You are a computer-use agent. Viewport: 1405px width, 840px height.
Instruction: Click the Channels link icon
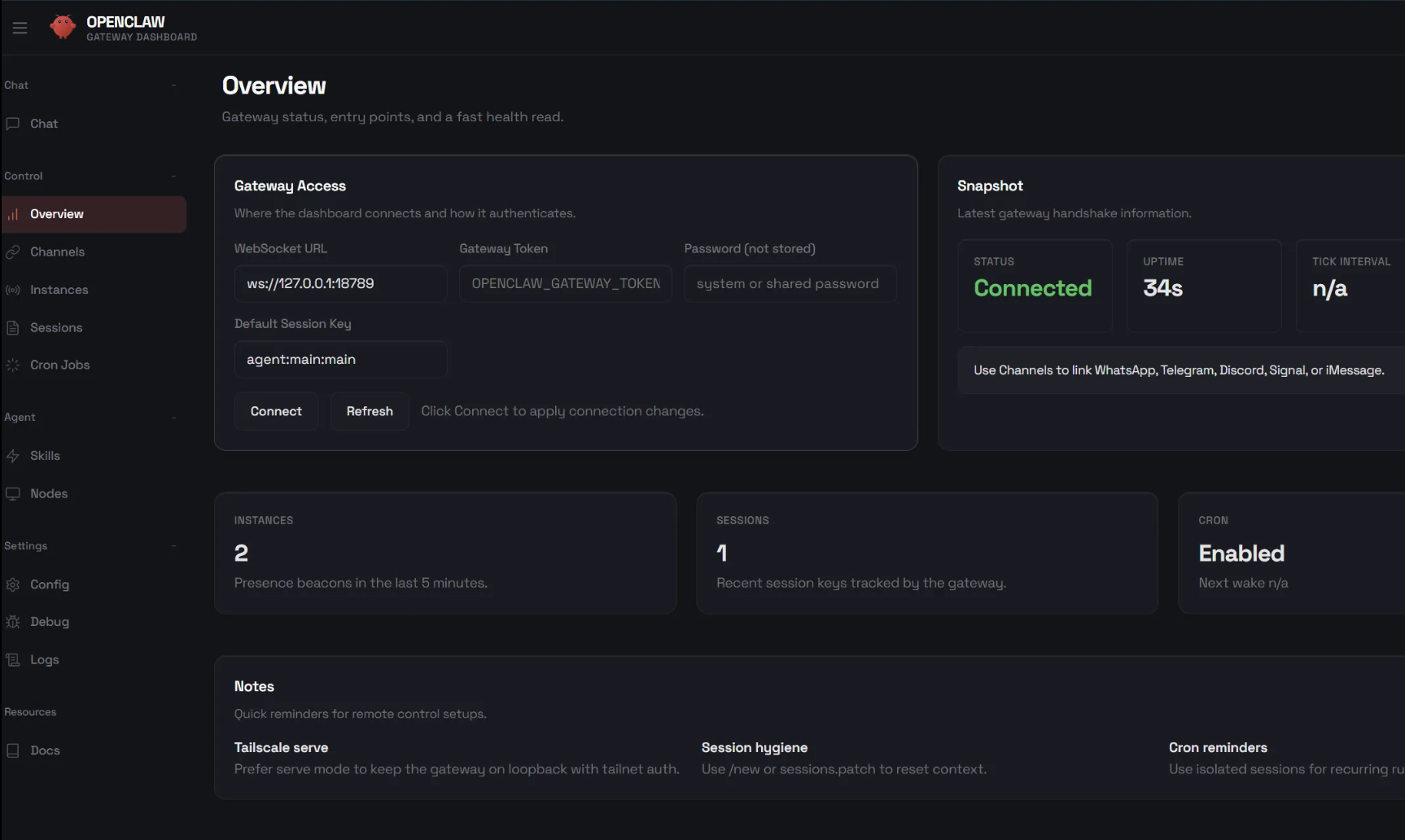(13, 252)
